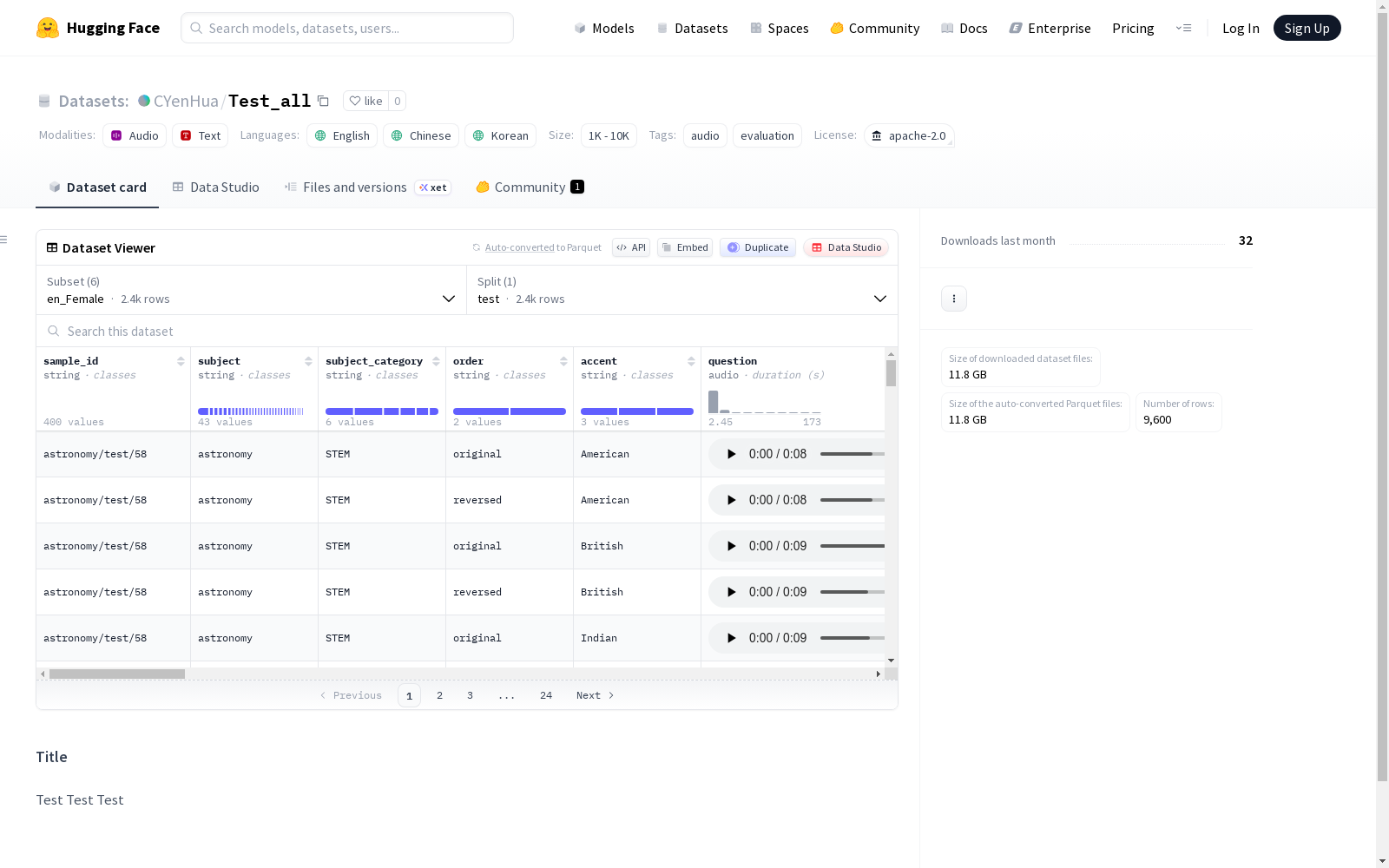The width and height of the screenshot is (1389, 868).
Task: Like the Test_all dataset
Action: click(365, 101)
